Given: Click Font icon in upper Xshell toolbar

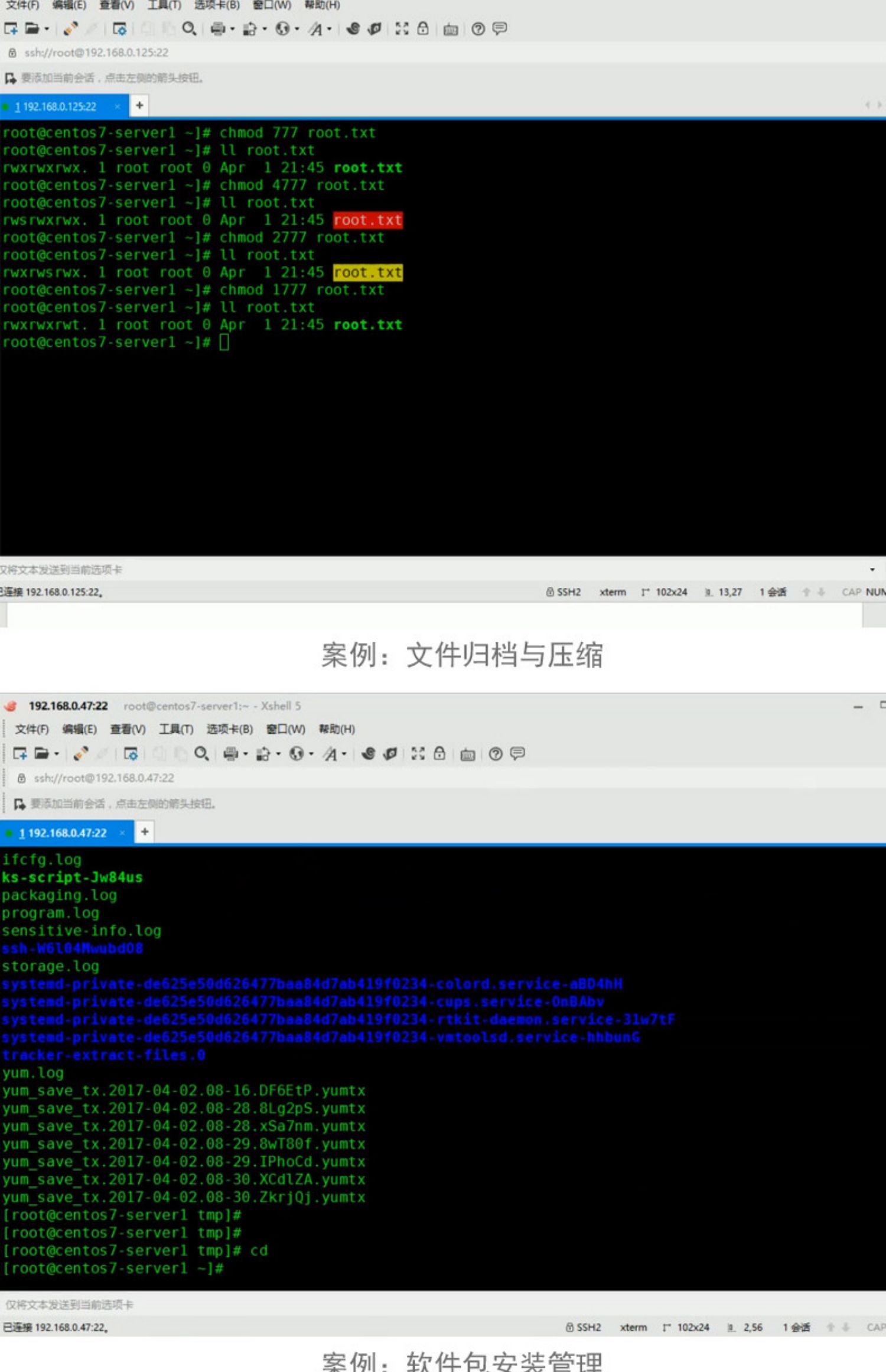Looking at the screenshot, I should [x=316, y=28].
